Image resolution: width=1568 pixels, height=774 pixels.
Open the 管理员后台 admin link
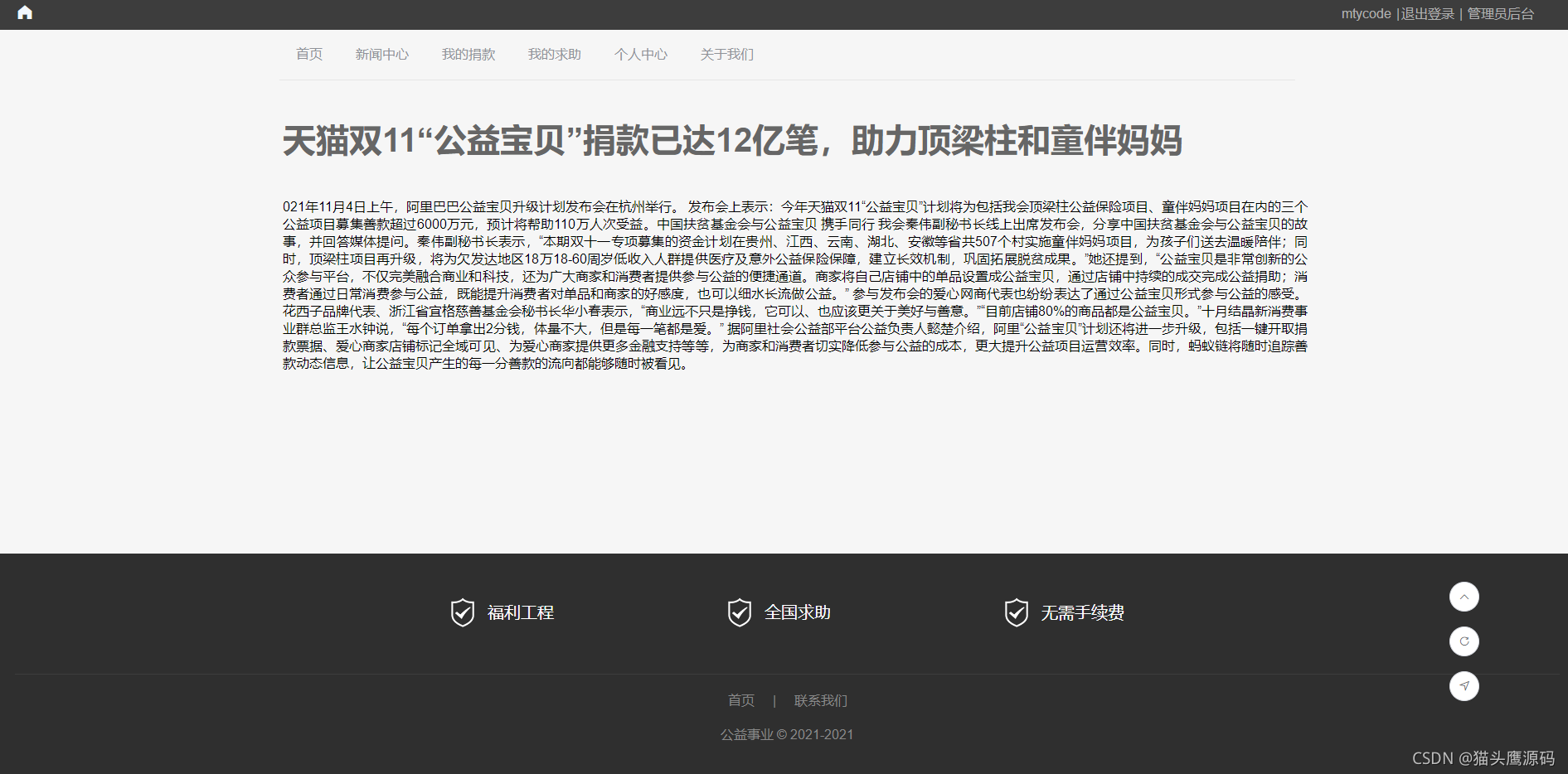(1501, 13)
